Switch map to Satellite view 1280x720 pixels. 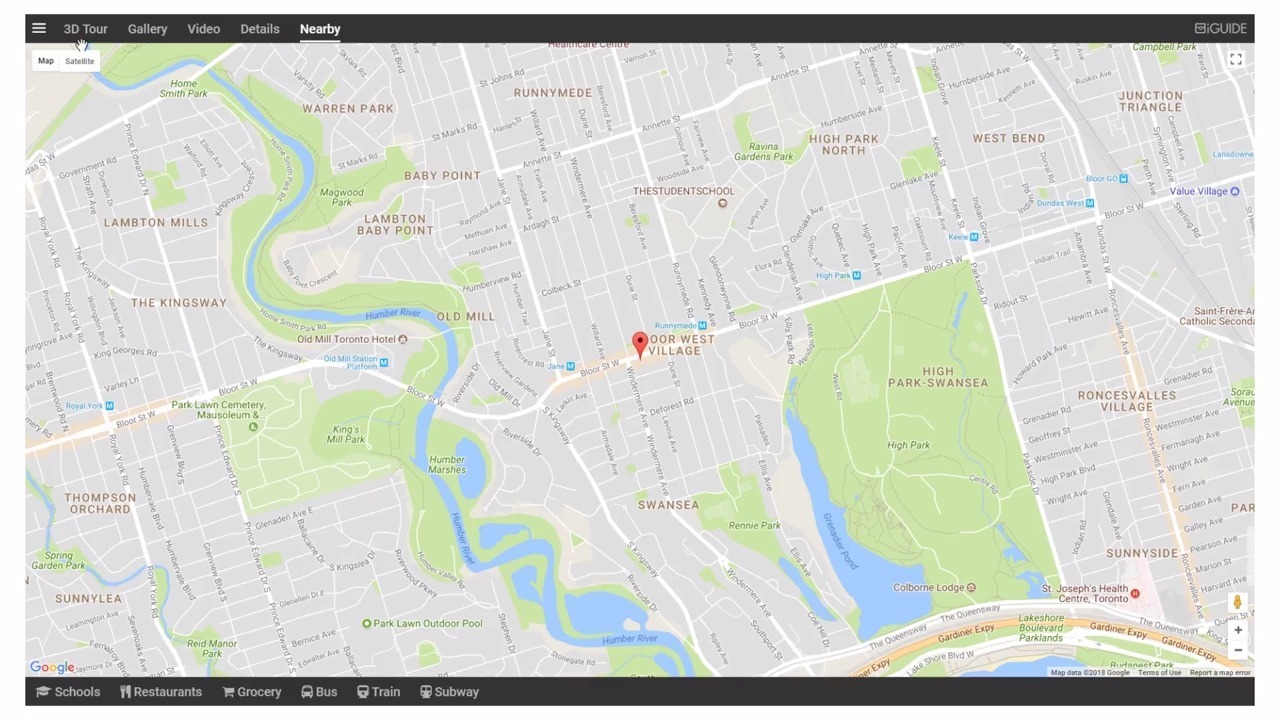point(79,61)
